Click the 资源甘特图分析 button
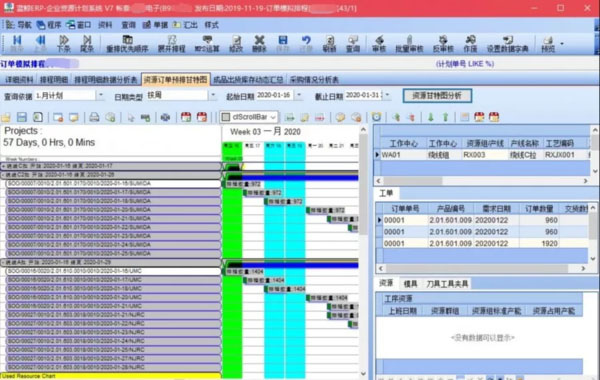600x380 pixels. [437, 96]
